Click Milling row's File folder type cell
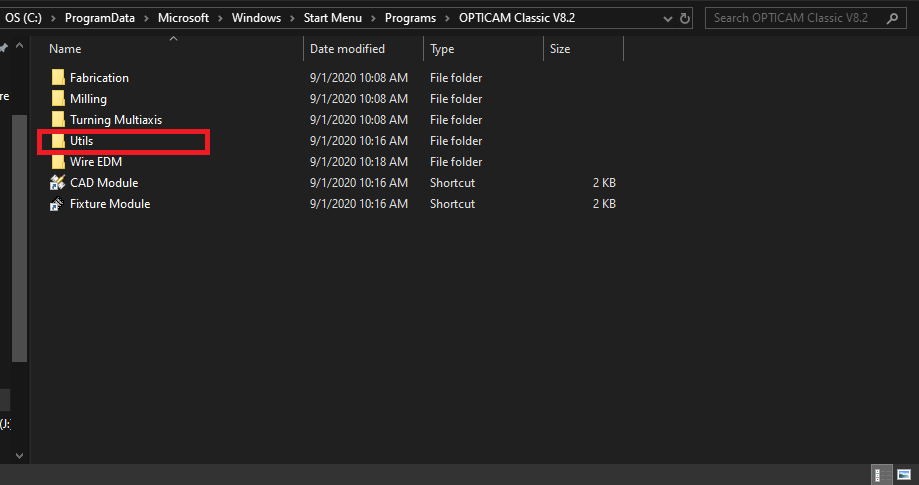This screenshot has height=485, width=919. point(456,98)
